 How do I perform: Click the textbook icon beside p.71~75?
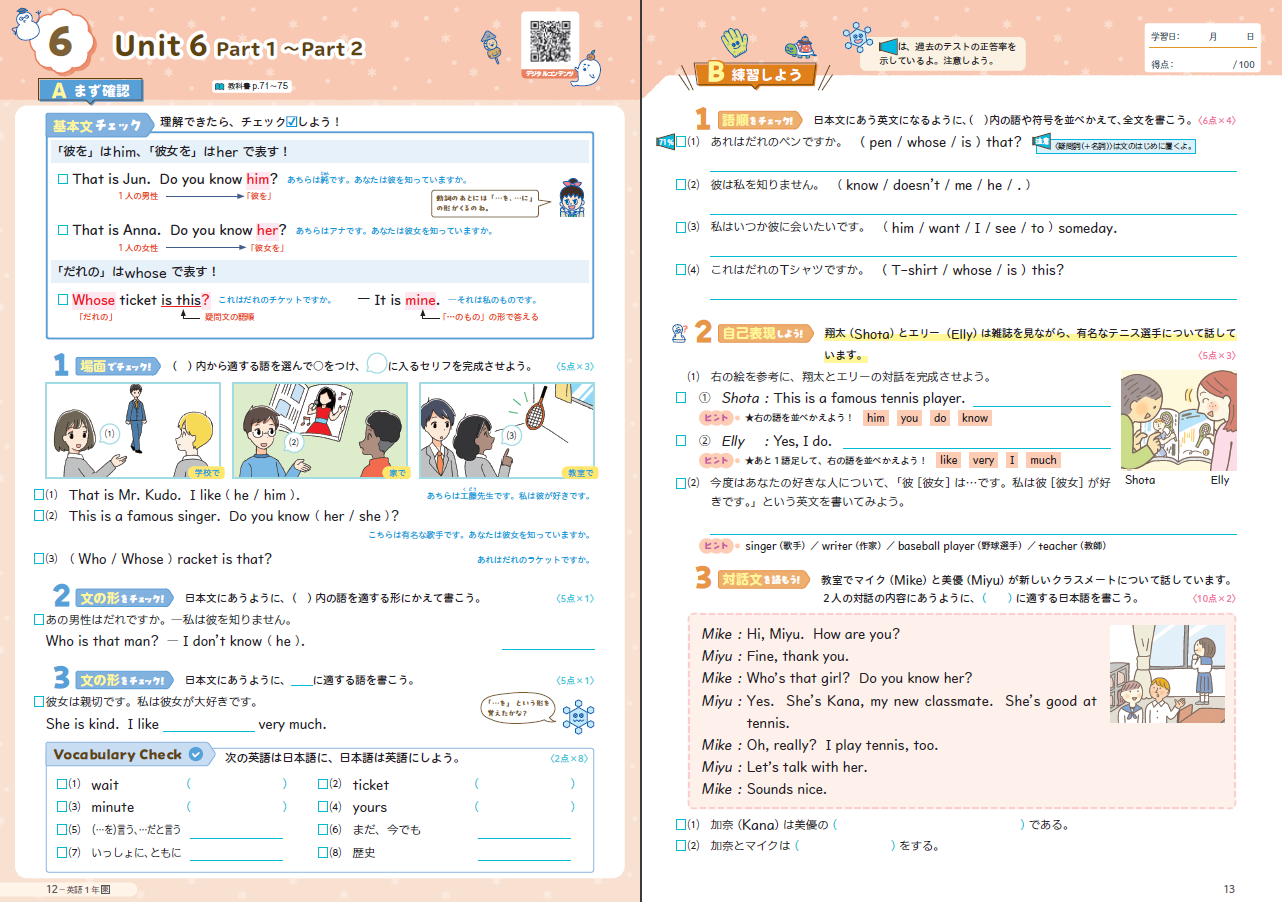[220, 87]
